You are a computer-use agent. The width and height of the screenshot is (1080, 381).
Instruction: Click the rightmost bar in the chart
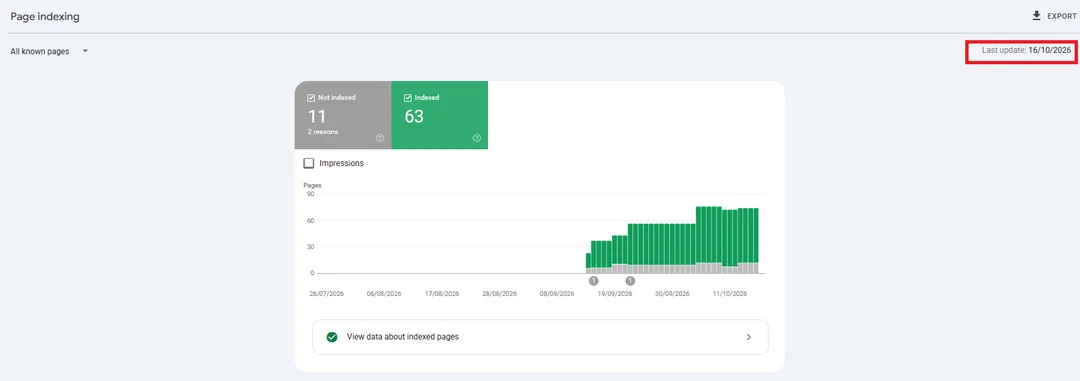(x=756, y=240)
